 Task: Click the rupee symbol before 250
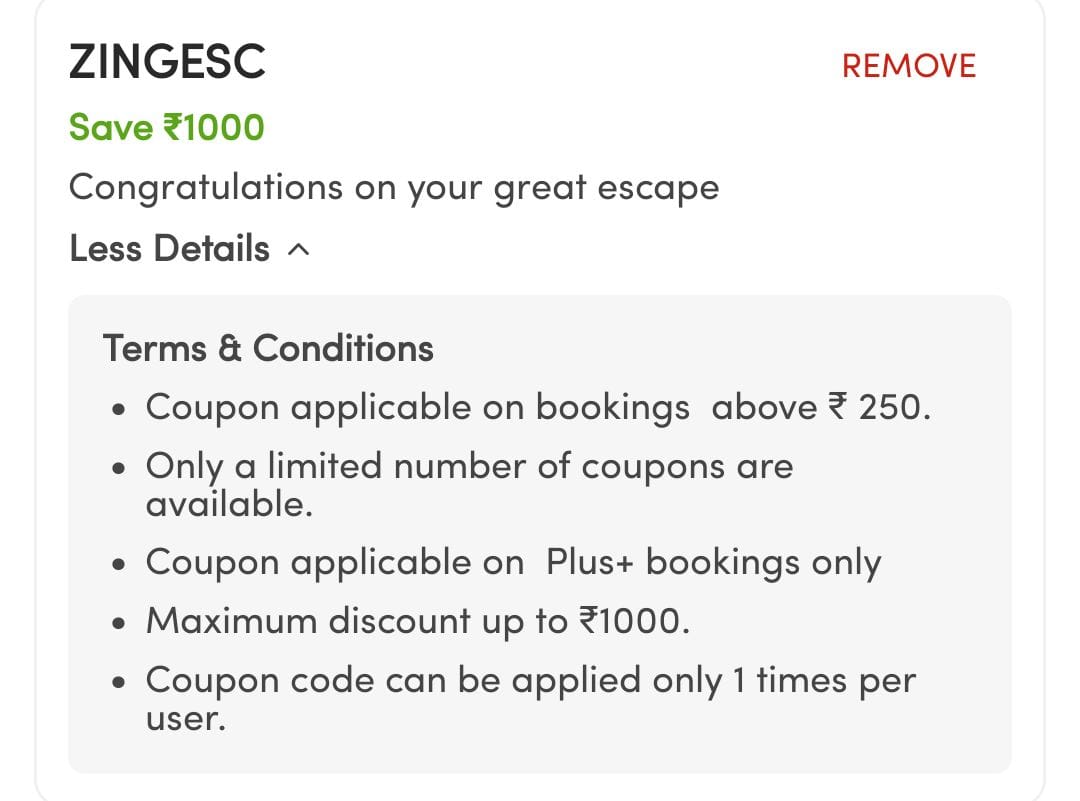pyautogui.click(x=836, y=408)
